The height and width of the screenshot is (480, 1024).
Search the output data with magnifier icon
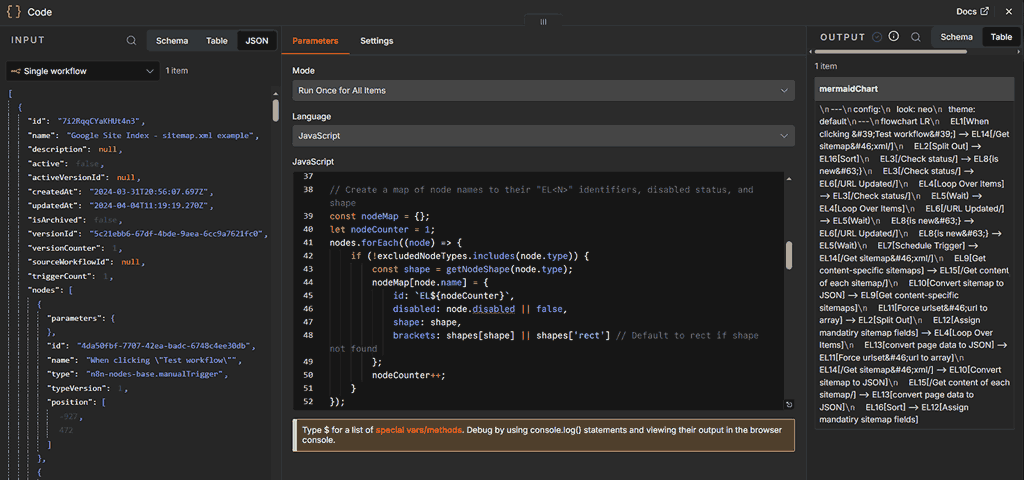coord(916,37)
